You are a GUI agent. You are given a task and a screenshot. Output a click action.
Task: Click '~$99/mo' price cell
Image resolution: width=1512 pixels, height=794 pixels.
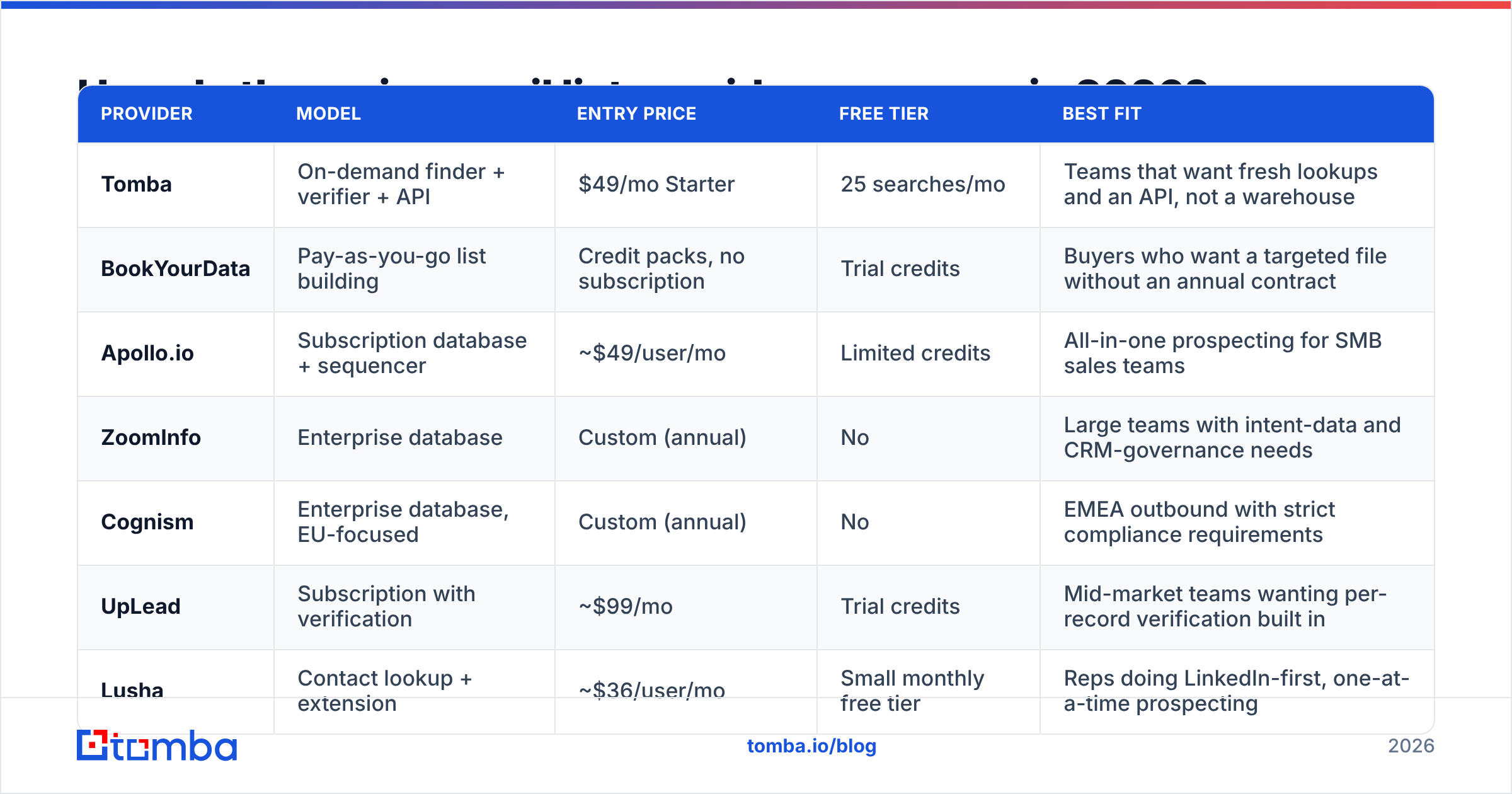point(686,607)
